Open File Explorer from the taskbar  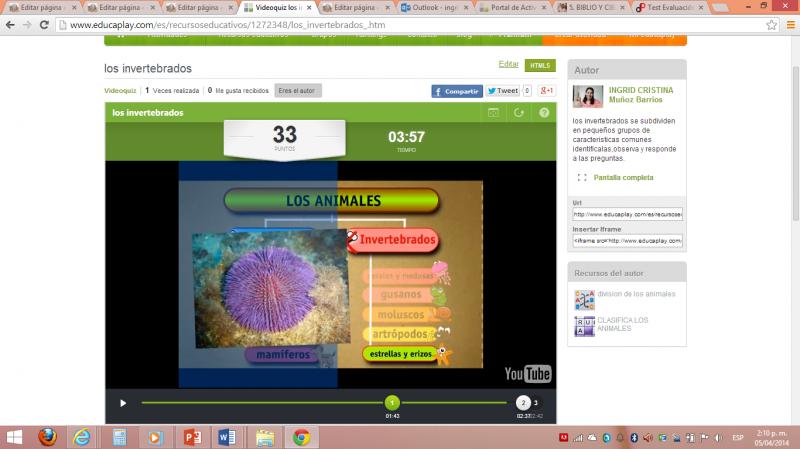pyautogui.click(x=265, y=437)
